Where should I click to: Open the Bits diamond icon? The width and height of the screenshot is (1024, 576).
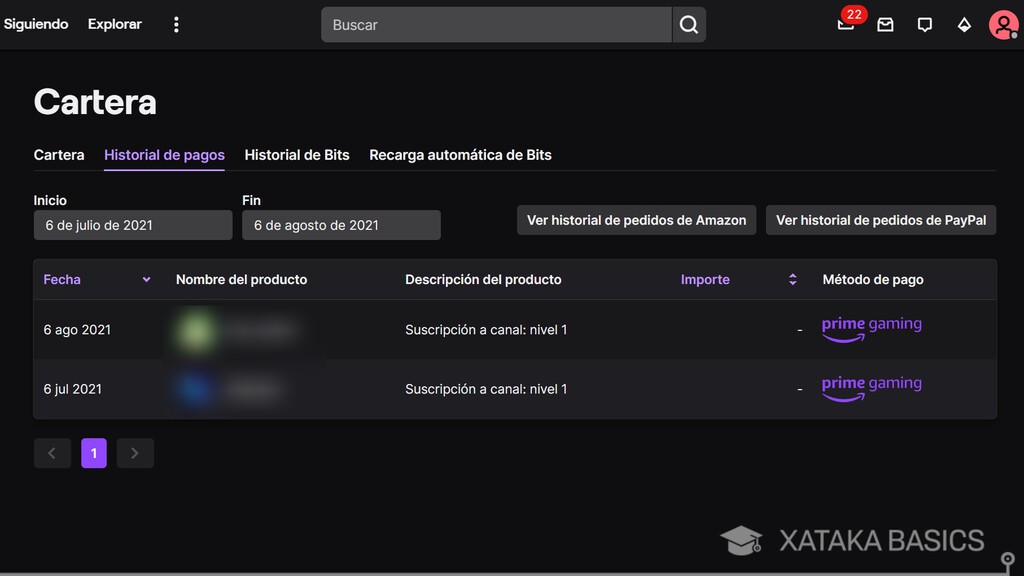pyautogui.click(x=963, y=24)
